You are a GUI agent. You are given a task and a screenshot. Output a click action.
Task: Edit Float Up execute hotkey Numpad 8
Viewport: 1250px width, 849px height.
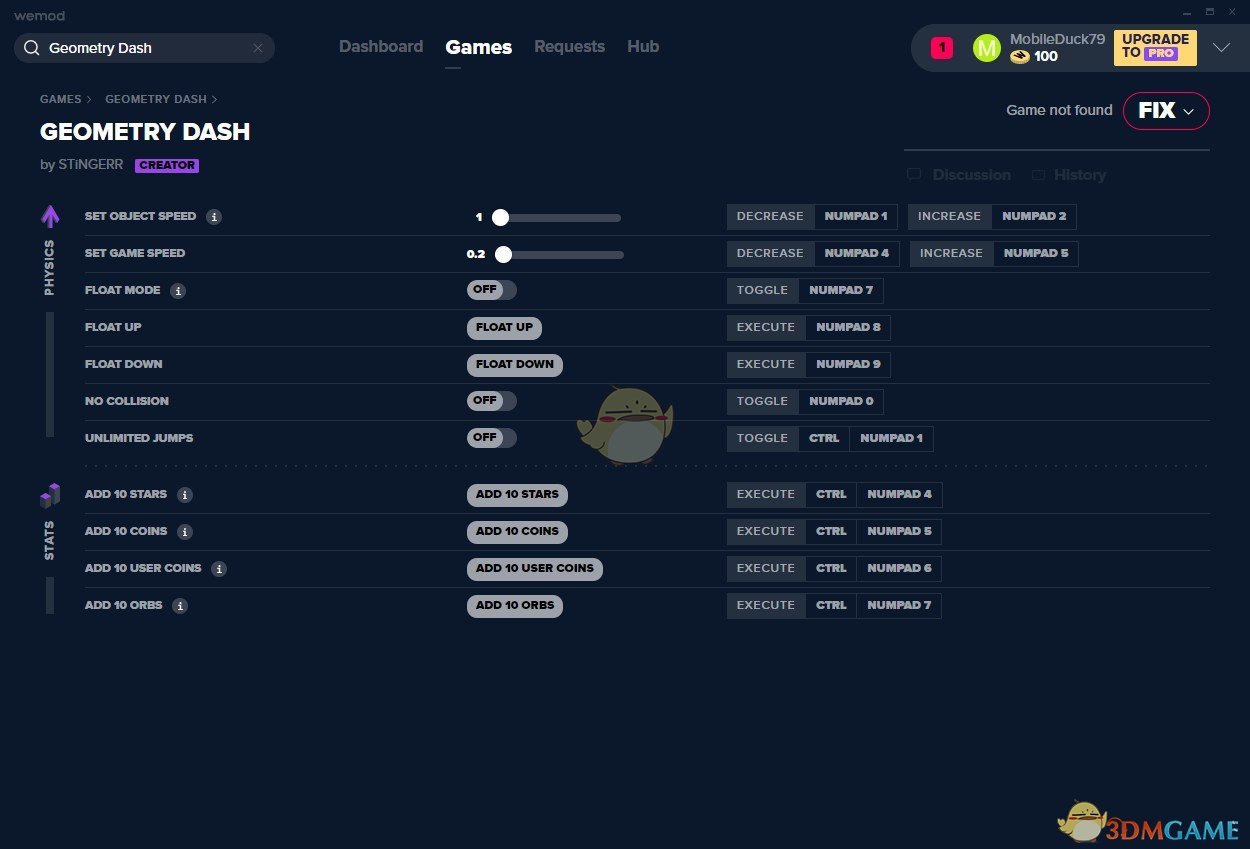809,328
